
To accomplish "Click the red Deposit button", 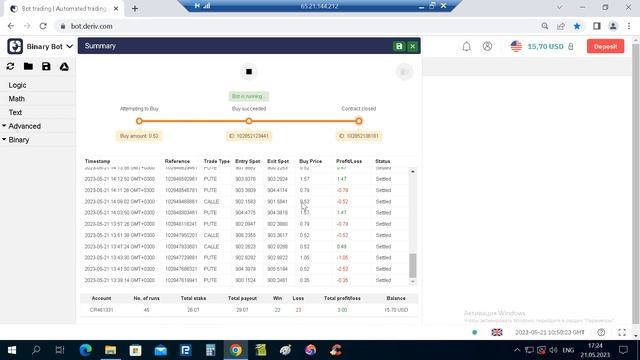I will (605, 46).
